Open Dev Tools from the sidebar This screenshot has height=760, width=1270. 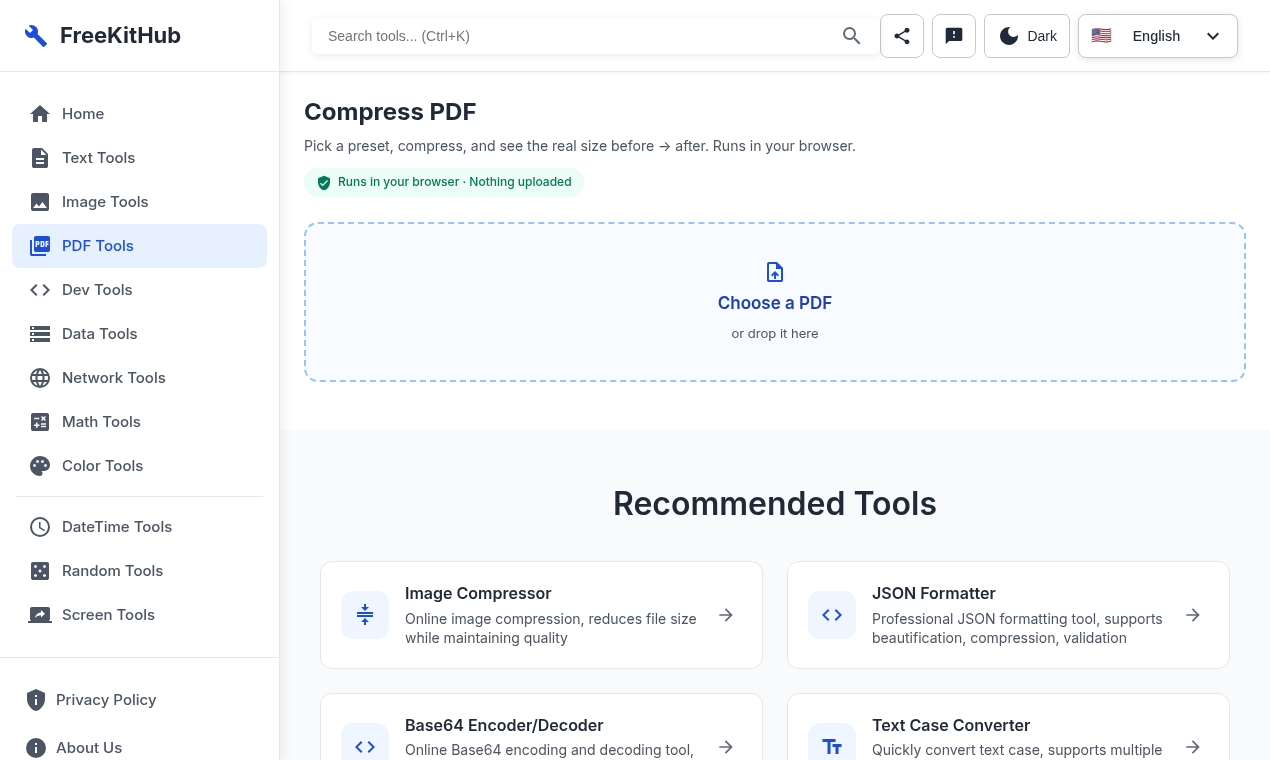click(x=139, y=290)
